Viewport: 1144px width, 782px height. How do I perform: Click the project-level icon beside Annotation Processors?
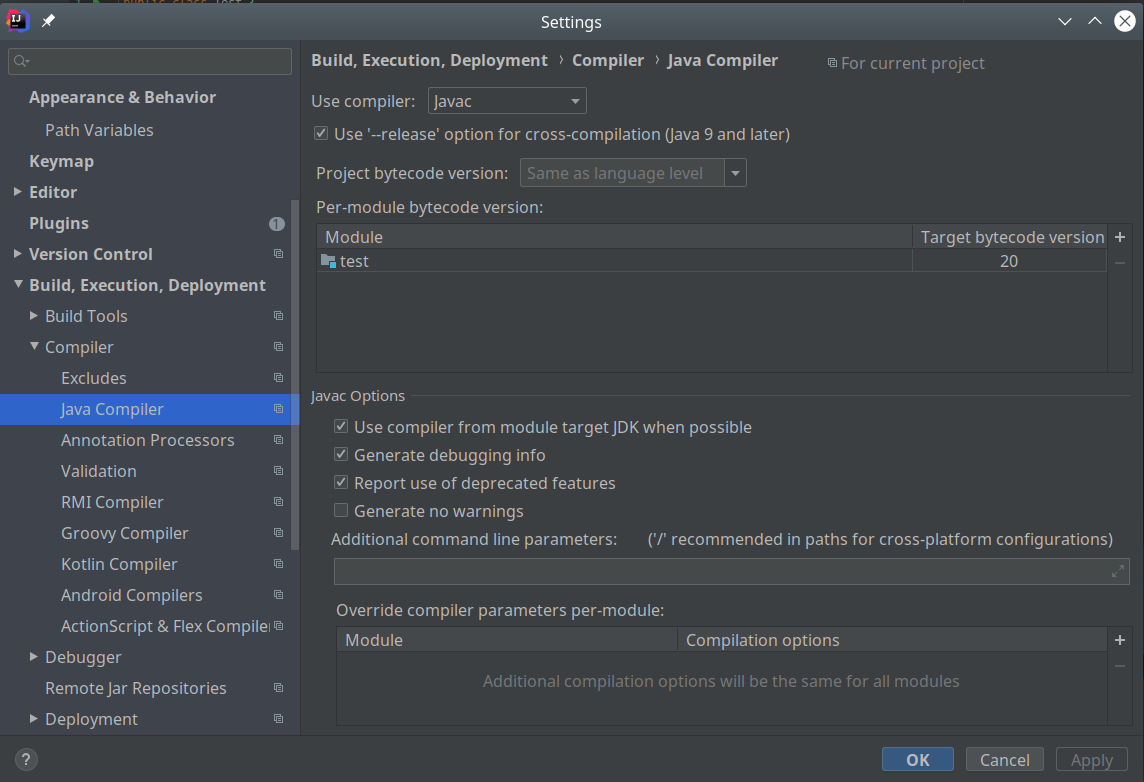[x=278, y=440]
